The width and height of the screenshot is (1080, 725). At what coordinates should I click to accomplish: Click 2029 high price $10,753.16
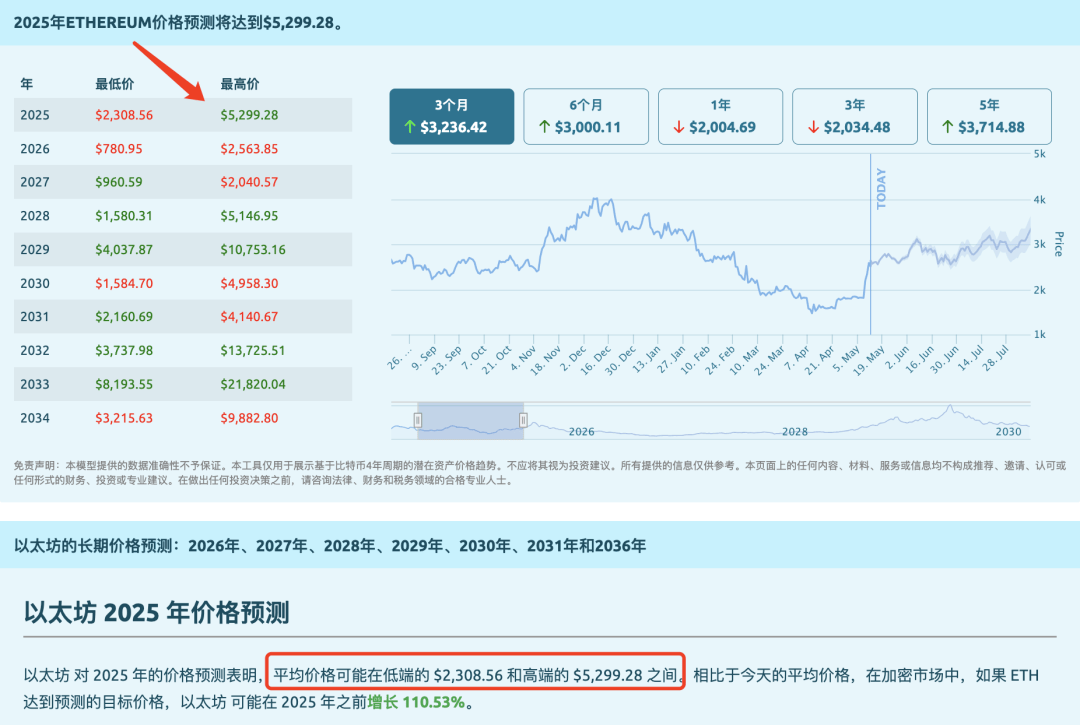(253, 250)
